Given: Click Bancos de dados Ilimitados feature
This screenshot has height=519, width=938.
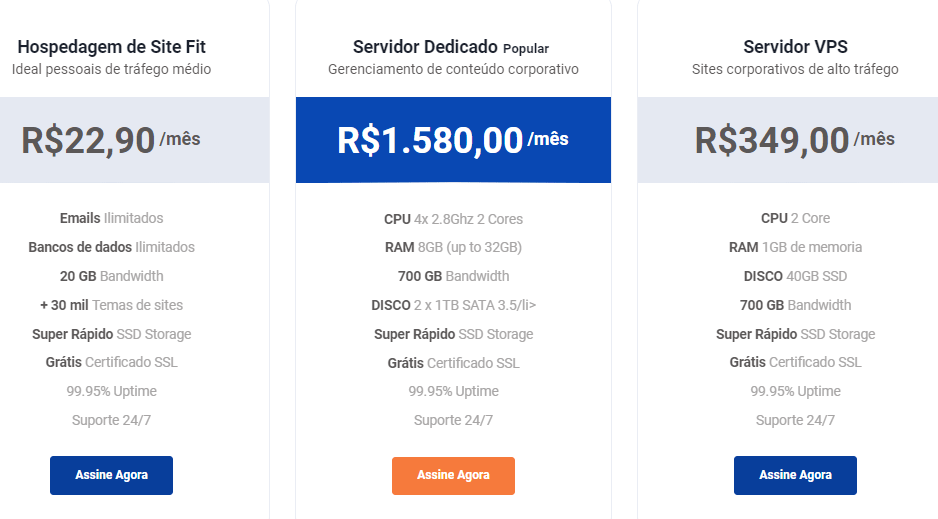Looking at the screenshot, I should (111, 247).
